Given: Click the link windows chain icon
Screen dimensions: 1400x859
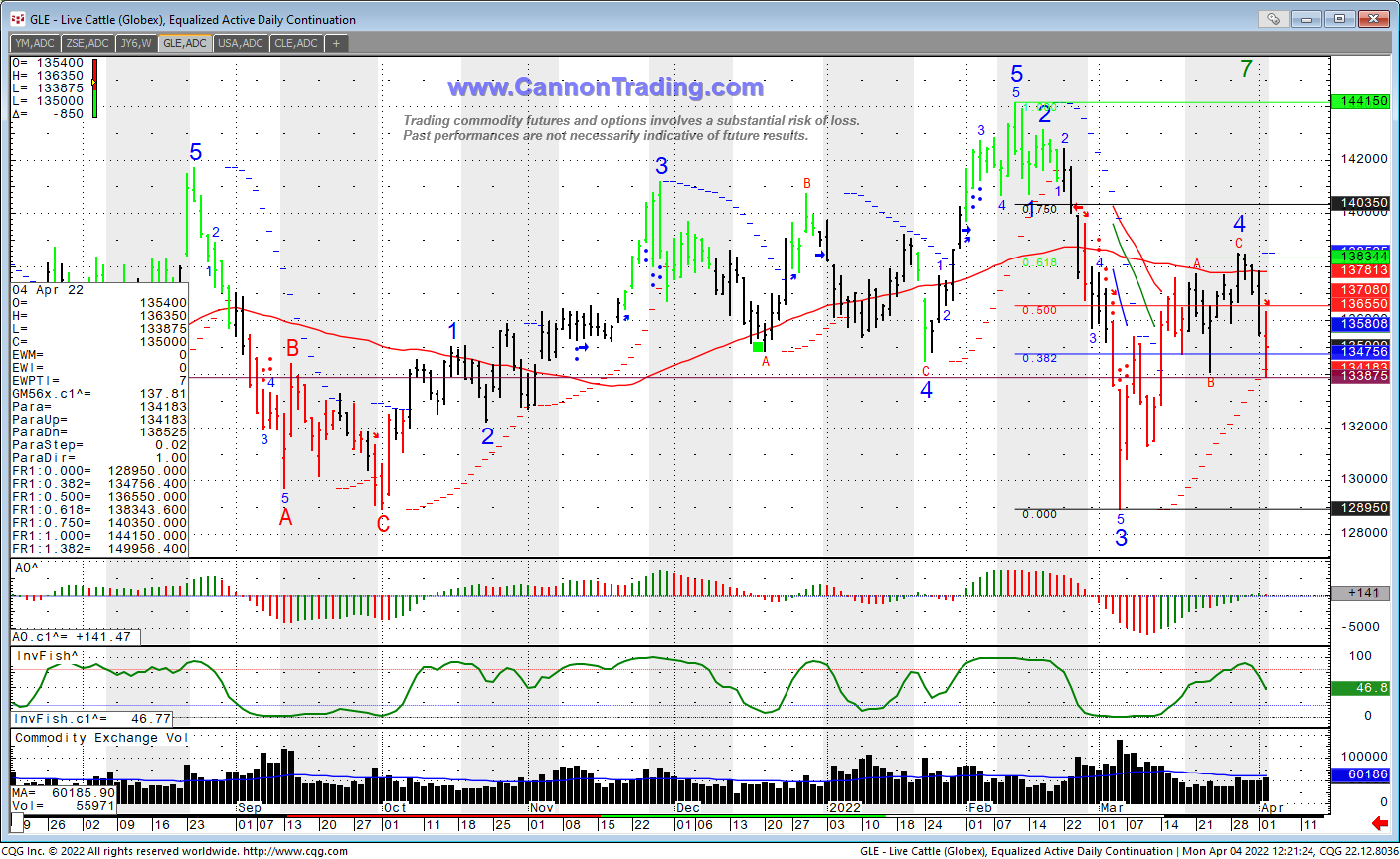Looking at the screenshot, I should coord(1273,19).
